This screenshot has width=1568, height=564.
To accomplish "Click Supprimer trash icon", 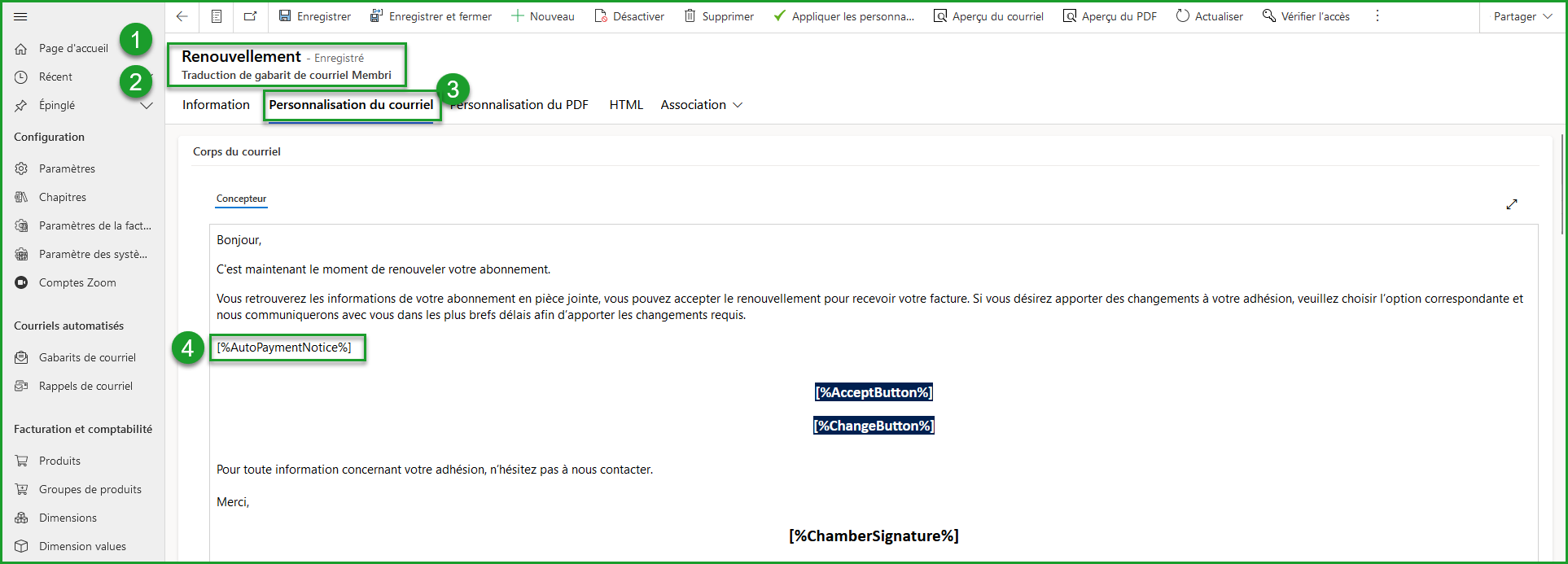I will (x=690, y=16).
